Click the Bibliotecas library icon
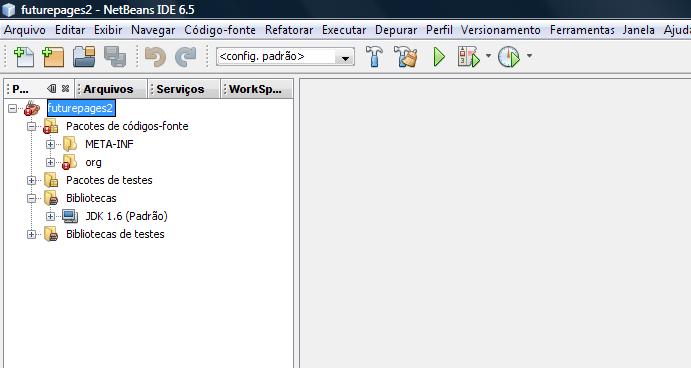The image size is (691, 368). click(x=51, y=198)
